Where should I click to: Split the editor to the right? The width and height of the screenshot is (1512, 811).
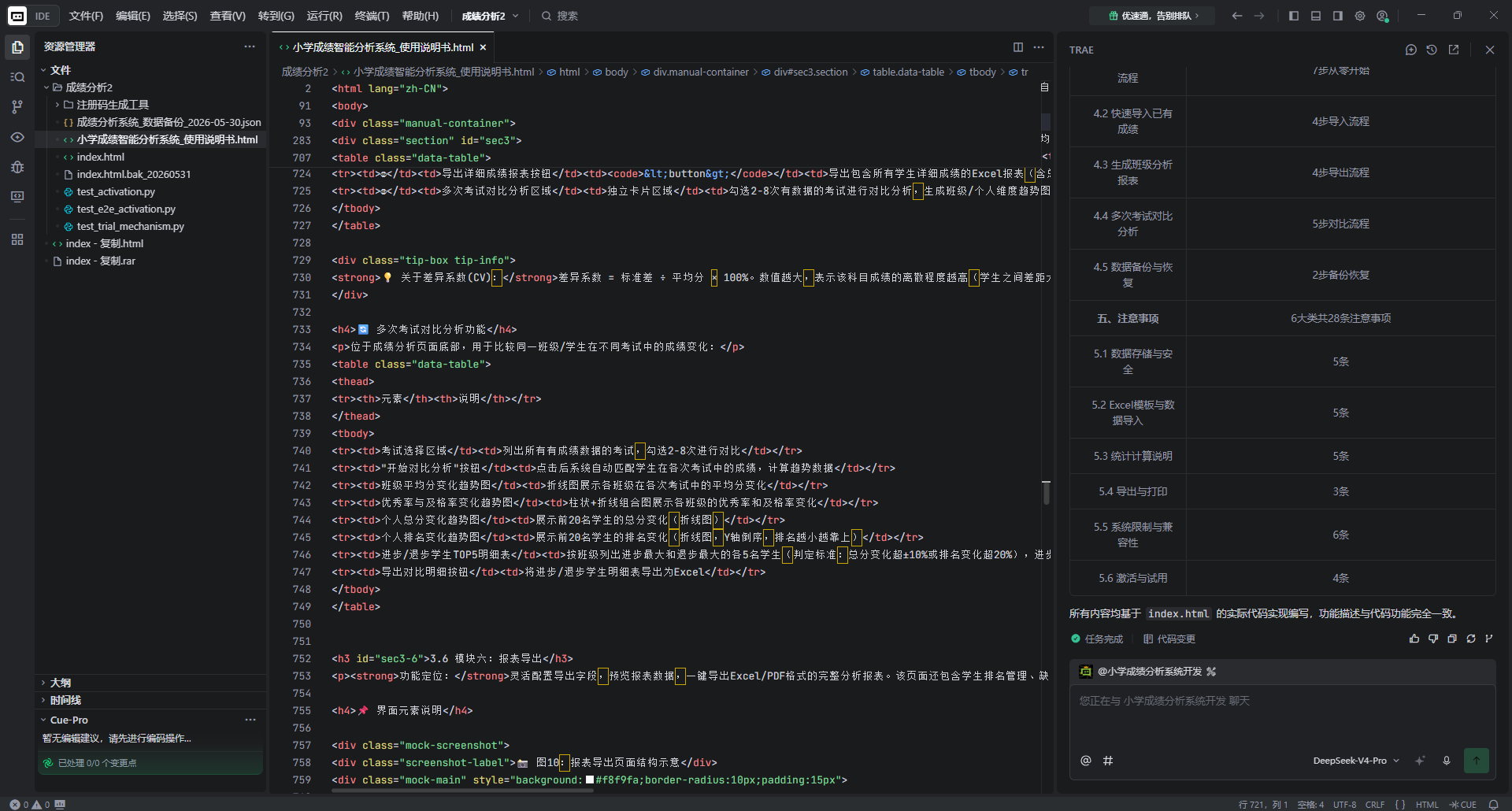click(1018, 47)
